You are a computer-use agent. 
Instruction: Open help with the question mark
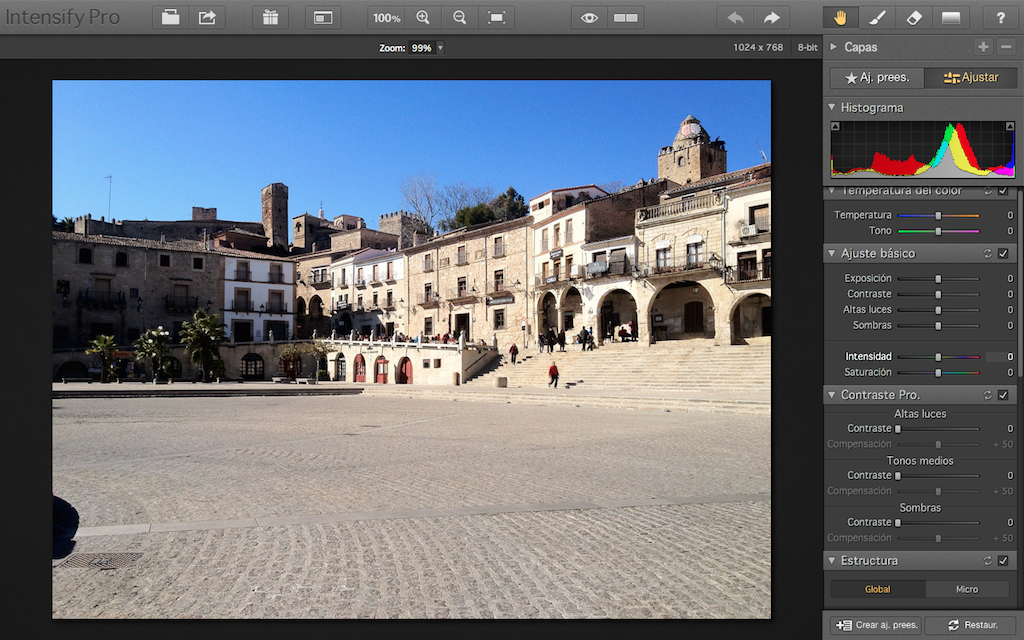pos(1000,18)
